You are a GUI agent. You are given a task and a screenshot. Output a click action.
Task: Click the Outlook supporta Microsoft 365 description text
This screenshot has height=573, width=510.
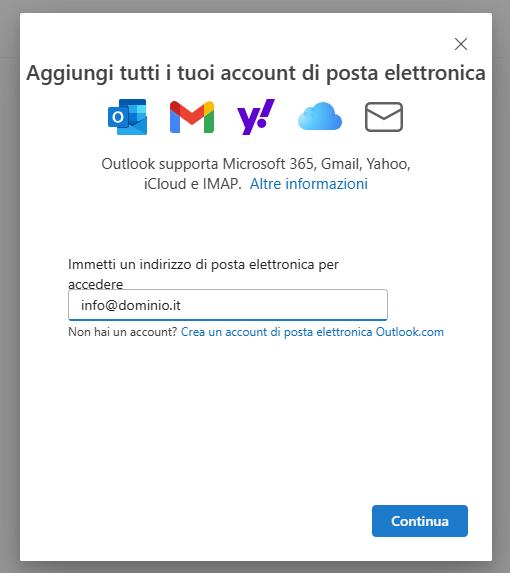pyautogui.click(x=256, y=174)
